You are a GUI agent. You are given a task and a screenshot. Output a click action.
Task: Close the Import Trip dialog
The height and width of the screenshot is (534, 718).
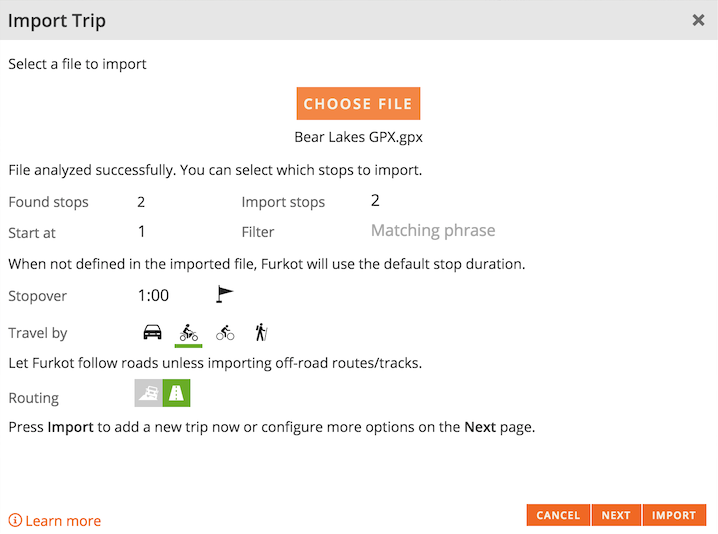coord(698,20)
